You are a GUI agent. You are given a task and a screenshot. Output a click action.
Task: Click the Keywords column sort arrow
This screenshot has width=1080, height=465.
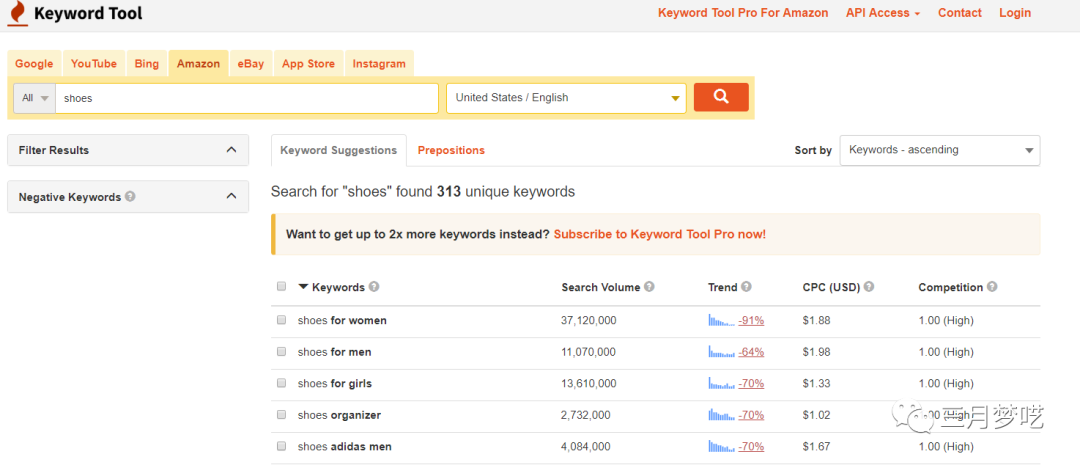(302, 287)
